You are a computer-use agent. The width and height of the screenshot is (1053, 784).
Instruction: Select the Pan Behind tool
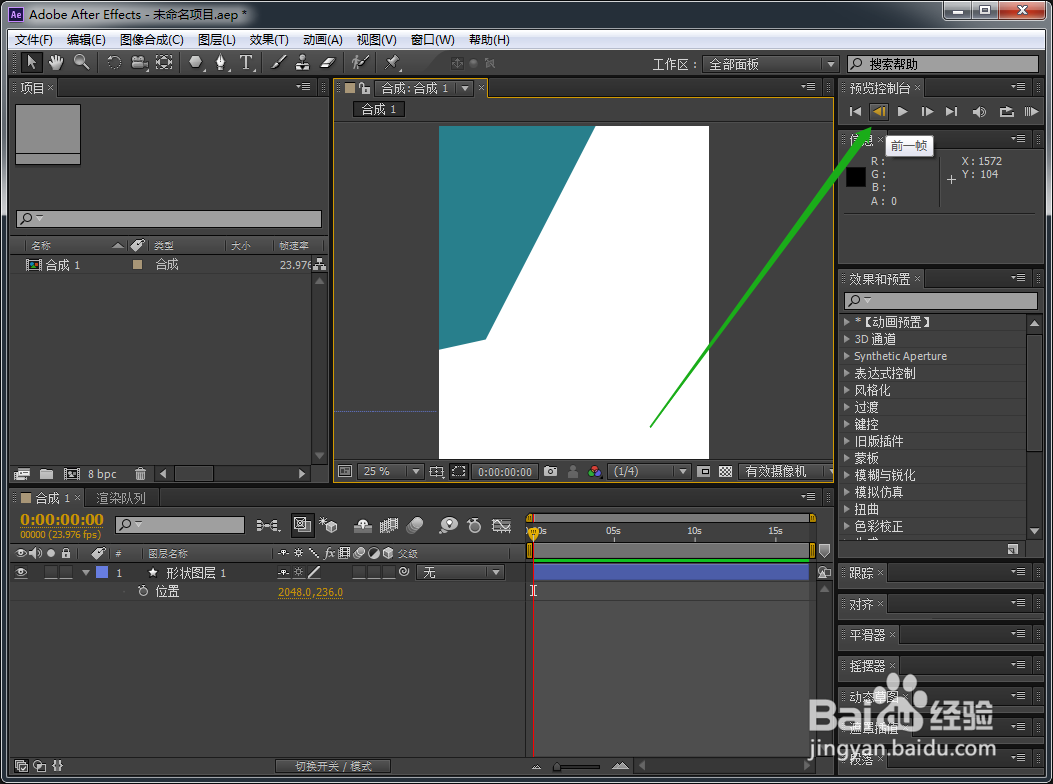pos(164,62)
